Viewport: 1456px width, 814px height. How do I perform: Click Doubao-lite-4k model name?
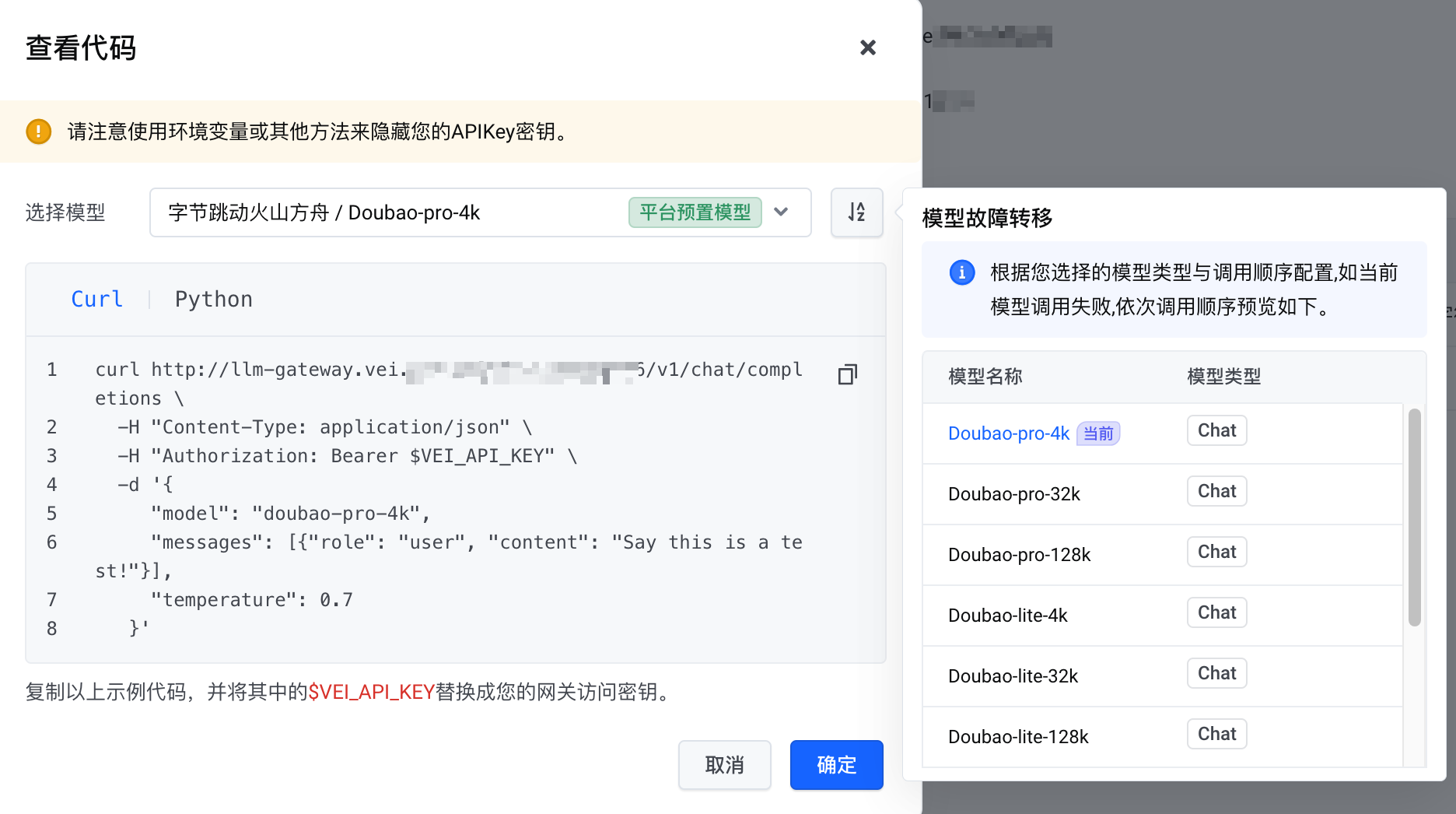(x=1008, y=616)
